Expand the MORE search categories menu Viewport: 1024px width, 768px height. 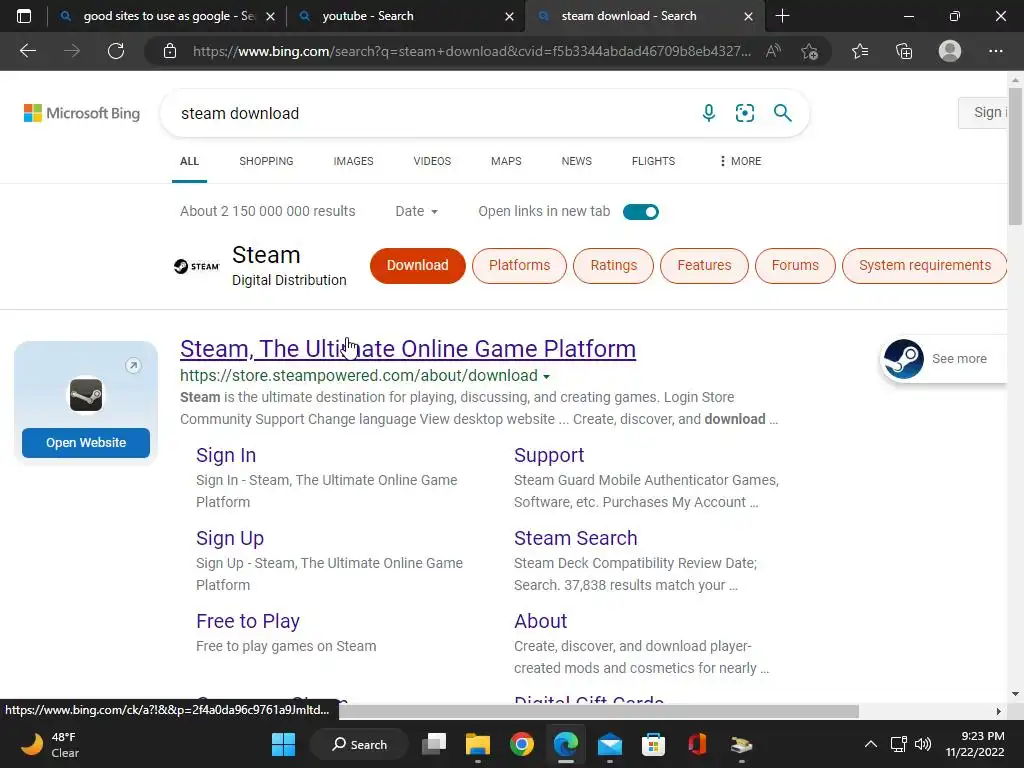tap(740, 161)
